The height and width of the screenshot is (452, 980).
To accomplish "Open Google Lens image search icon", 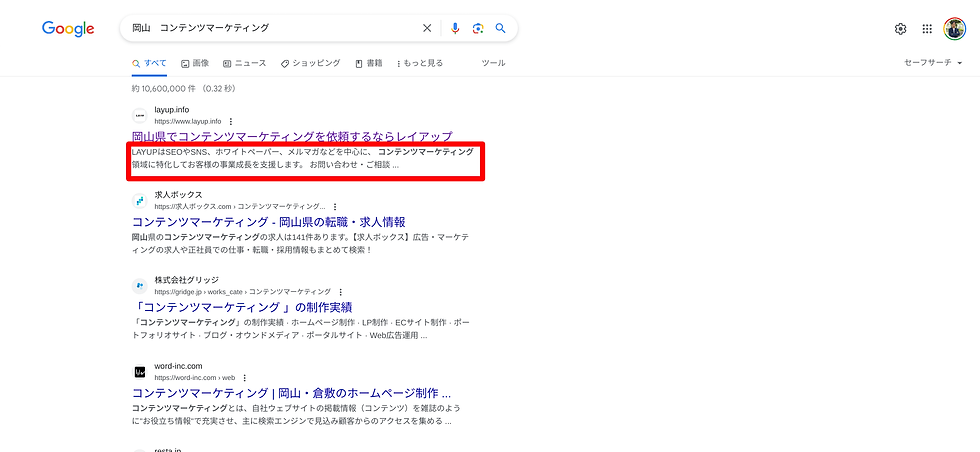I will (x=478, y=28).
